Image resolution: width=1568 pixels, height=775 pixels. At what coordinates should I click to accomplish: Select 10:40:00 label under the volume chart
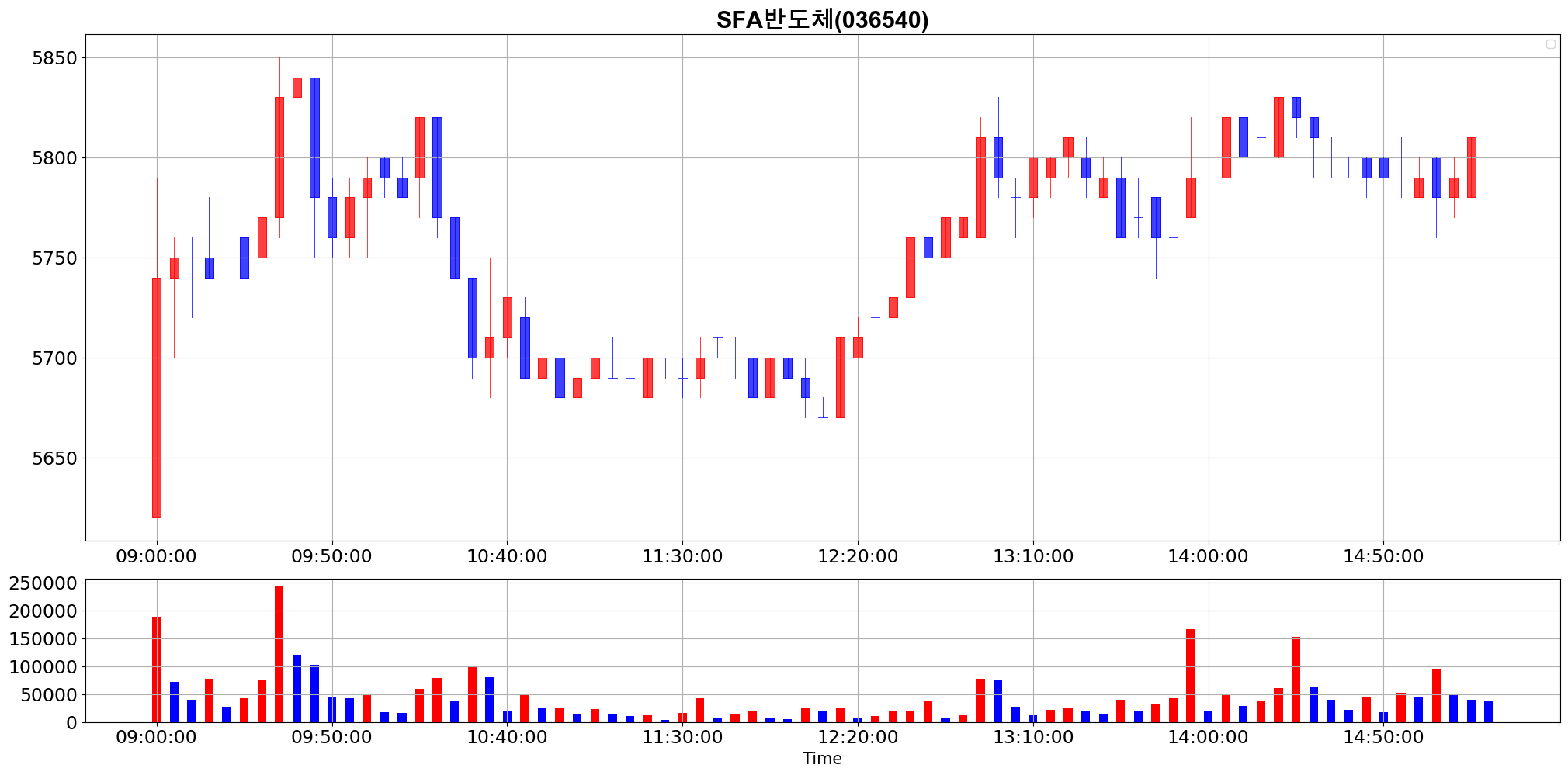tap(507, 737)
